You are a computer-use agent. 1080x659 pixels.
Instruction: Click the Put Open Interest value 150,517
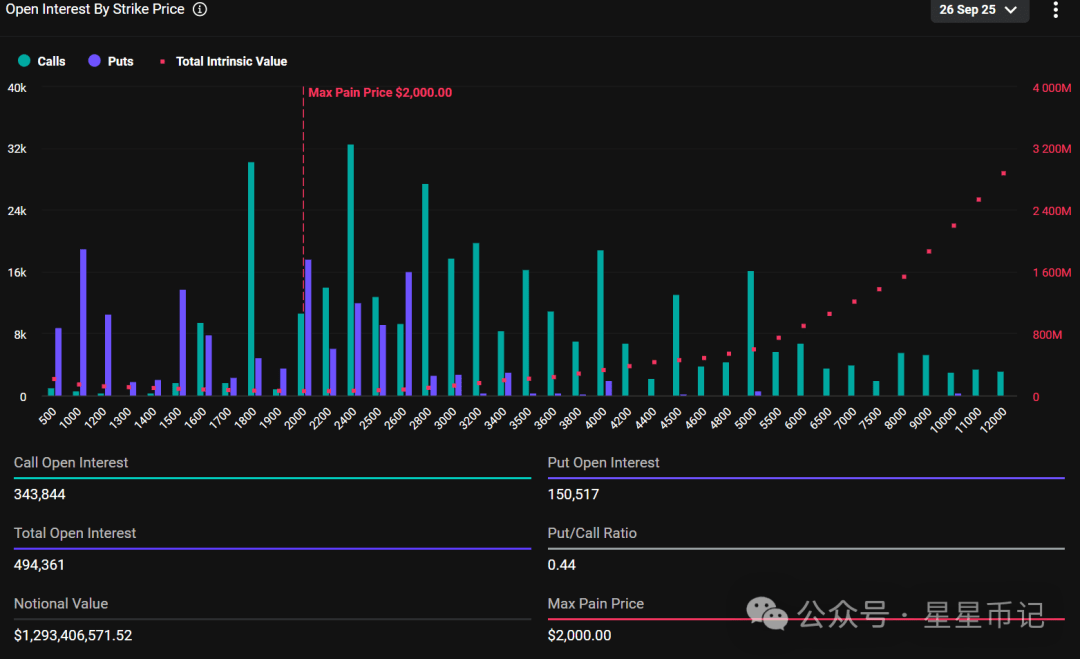pos(573,494)
